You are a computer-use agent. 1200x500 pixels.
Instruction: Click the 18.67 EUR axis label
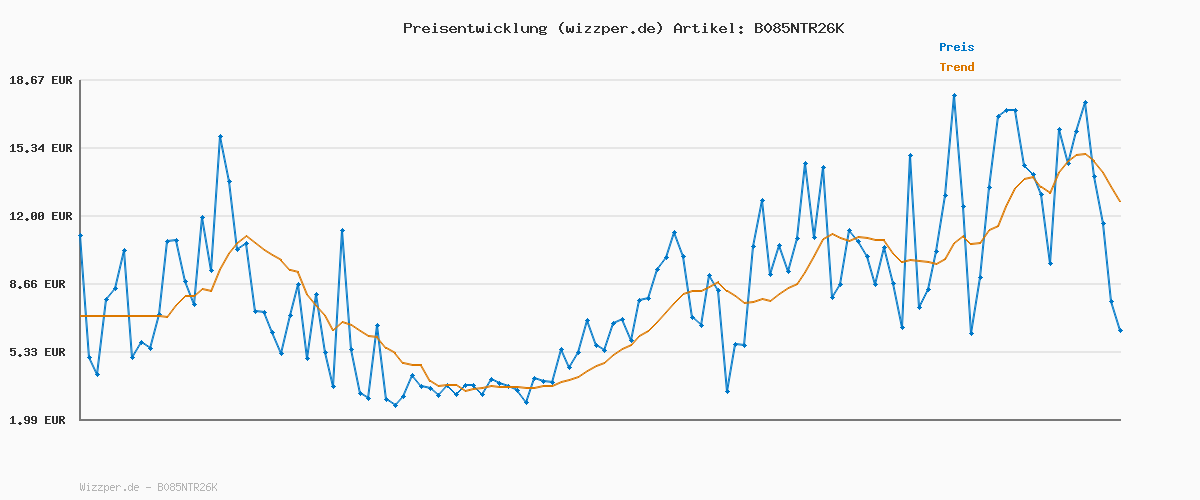[41, 80]
